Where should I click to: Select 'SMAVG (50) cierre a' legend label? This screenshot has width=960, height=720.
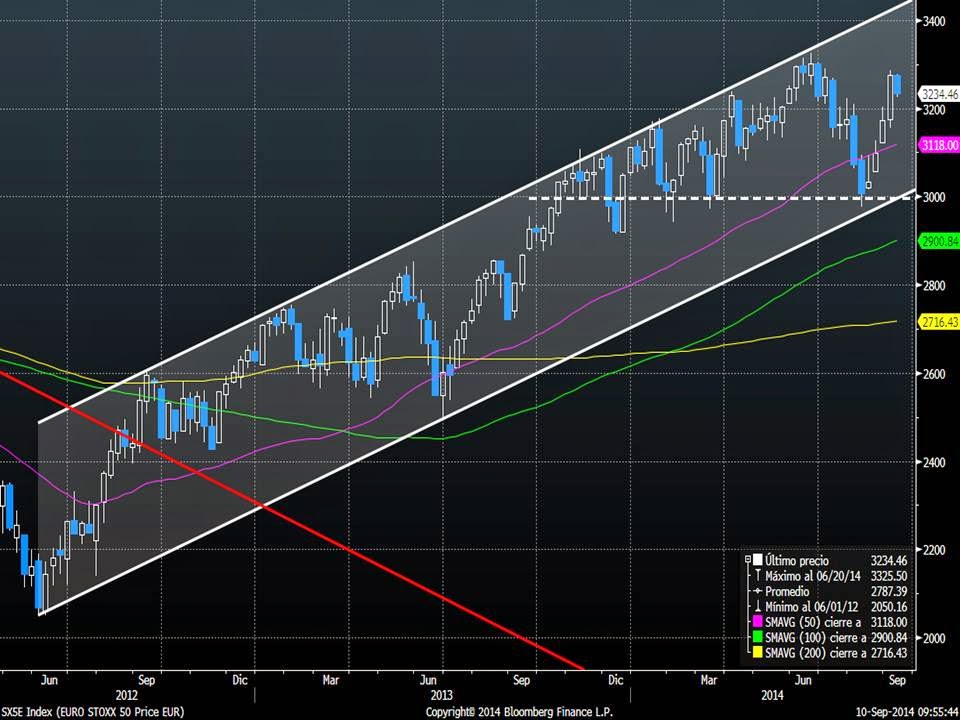click(813, 623)
